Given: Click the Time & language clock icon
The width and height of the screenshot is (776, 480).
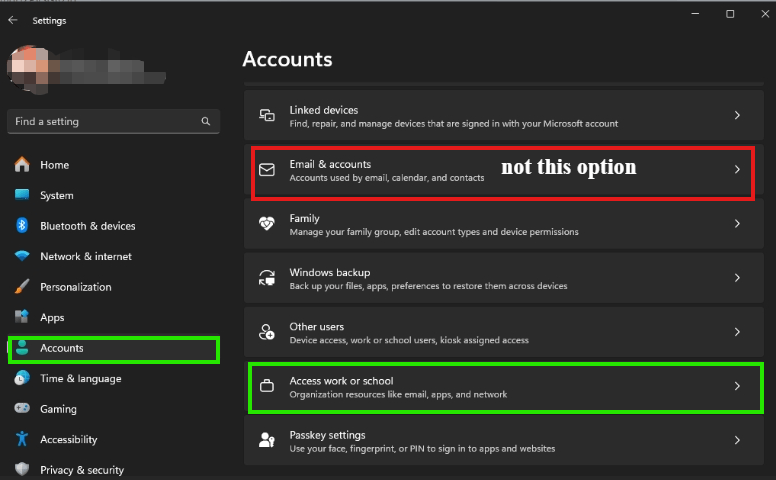Looking at the screenshot, I should pos(22,379).
